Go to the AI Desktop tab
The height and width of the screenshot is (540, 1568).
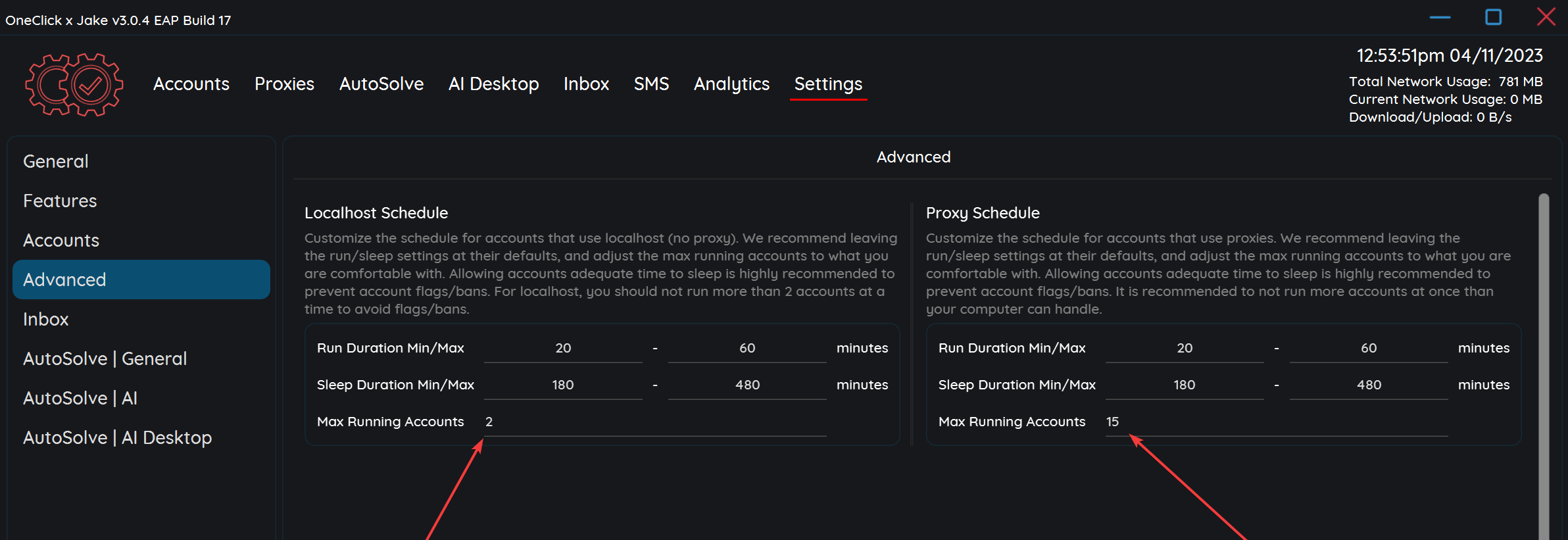click(x=493, y=84)
